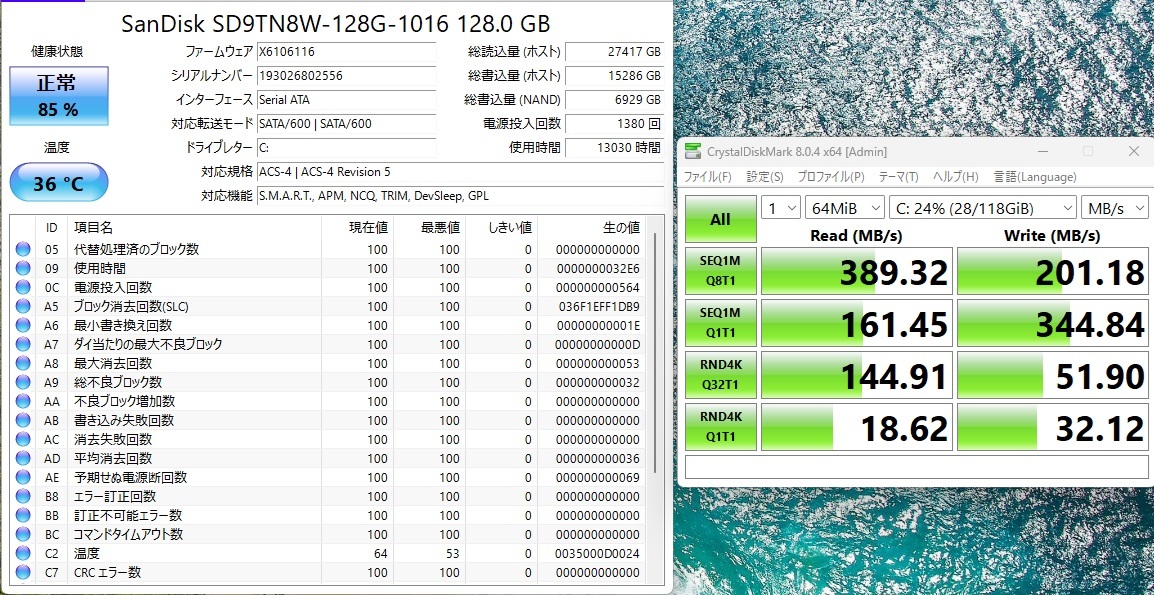Click the 生の値 column header
The image size is (1154, 595).
coord(592,228)
